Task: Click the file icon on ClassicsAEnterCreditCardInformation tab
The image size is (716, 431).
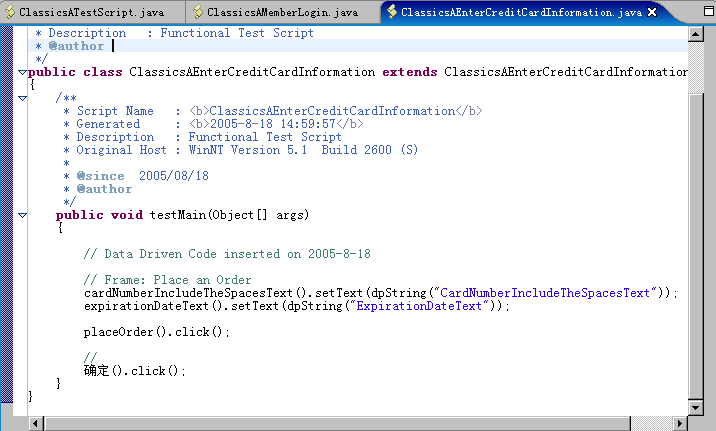Action: [x=392, y=12]
